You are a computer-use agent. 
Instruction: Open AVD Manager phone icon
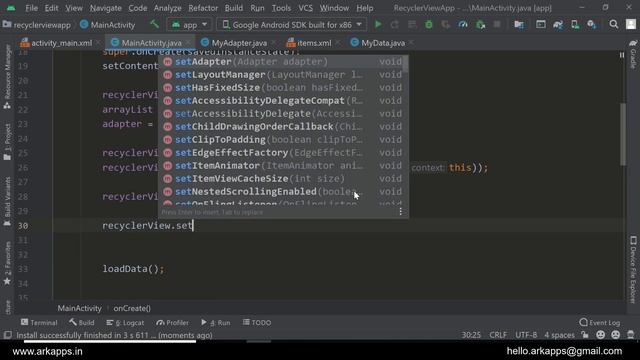575,25
